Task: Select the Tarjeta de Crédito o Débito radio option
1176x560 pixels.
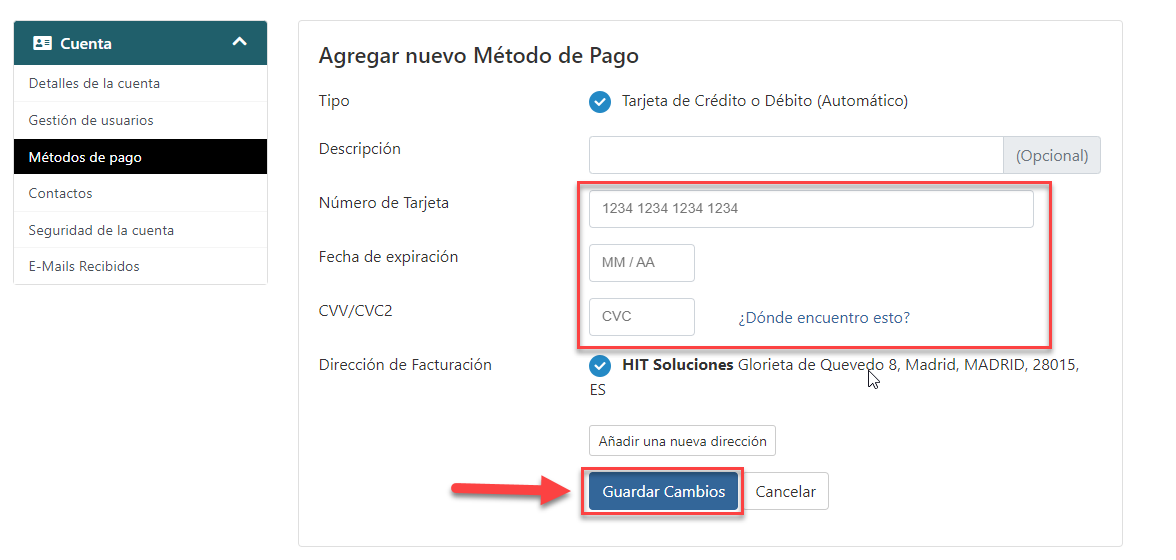Action: pyautogui.click(x=600, y=101)
